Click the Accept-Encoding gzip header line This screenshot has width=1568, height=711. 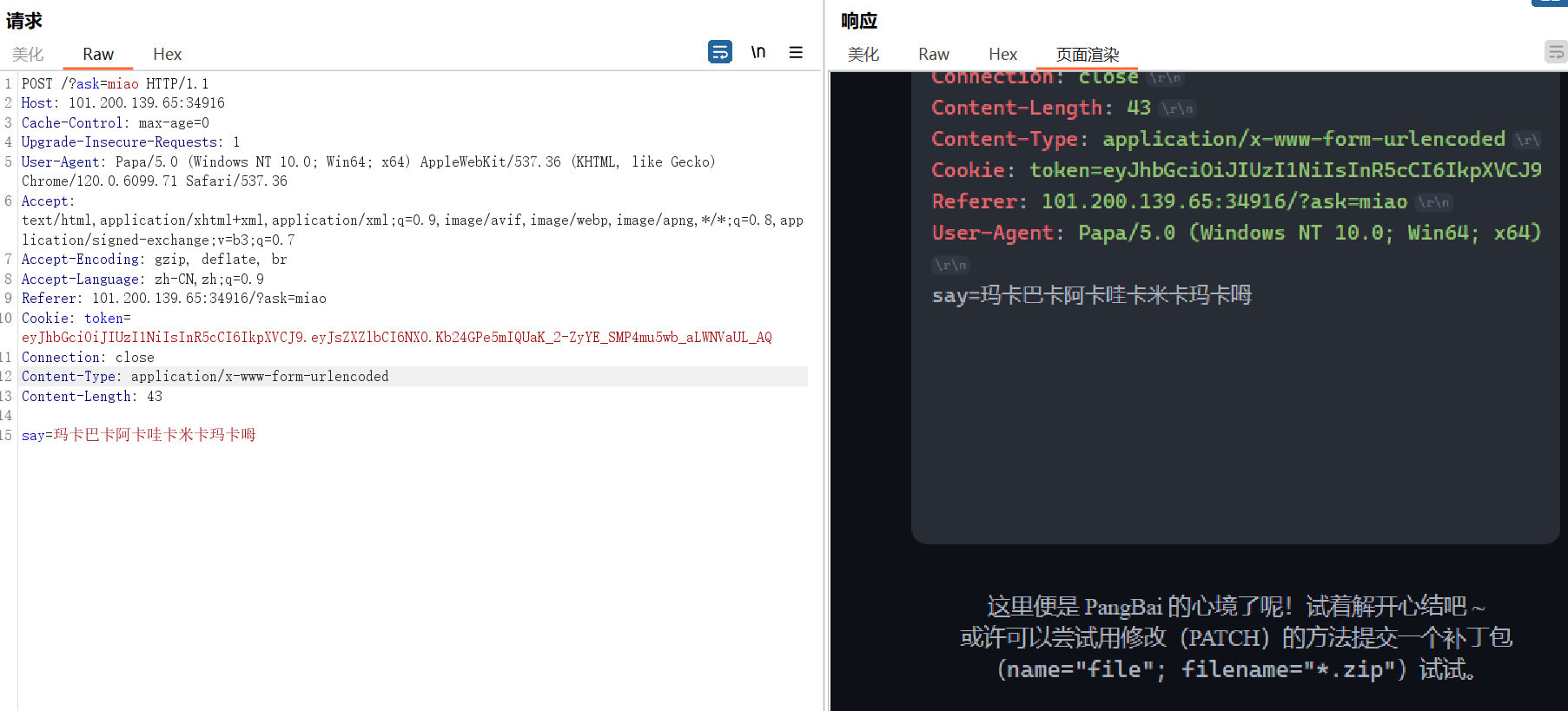154,259
